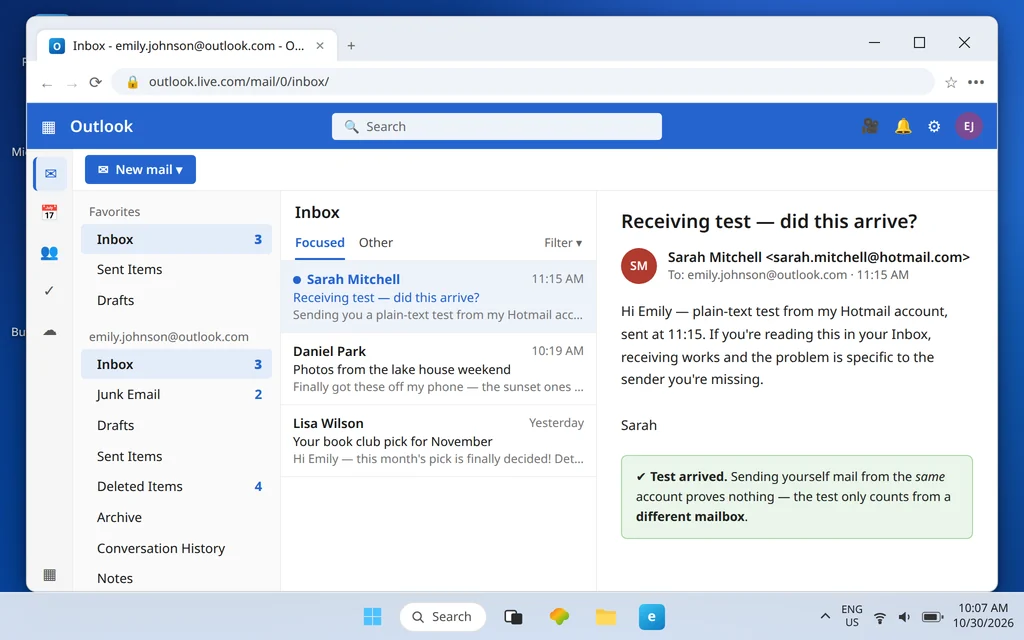This screenshot has width=1024, height=640.
Task: Open Drafts under Favorites
Action: (176, 300)
